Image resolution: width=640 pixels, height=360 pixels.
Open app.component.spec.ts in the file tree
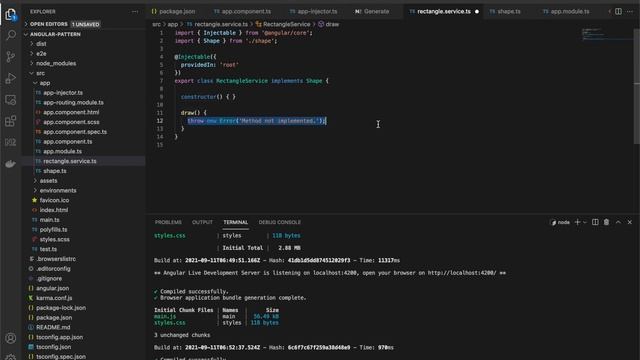[x=75, y=132]
